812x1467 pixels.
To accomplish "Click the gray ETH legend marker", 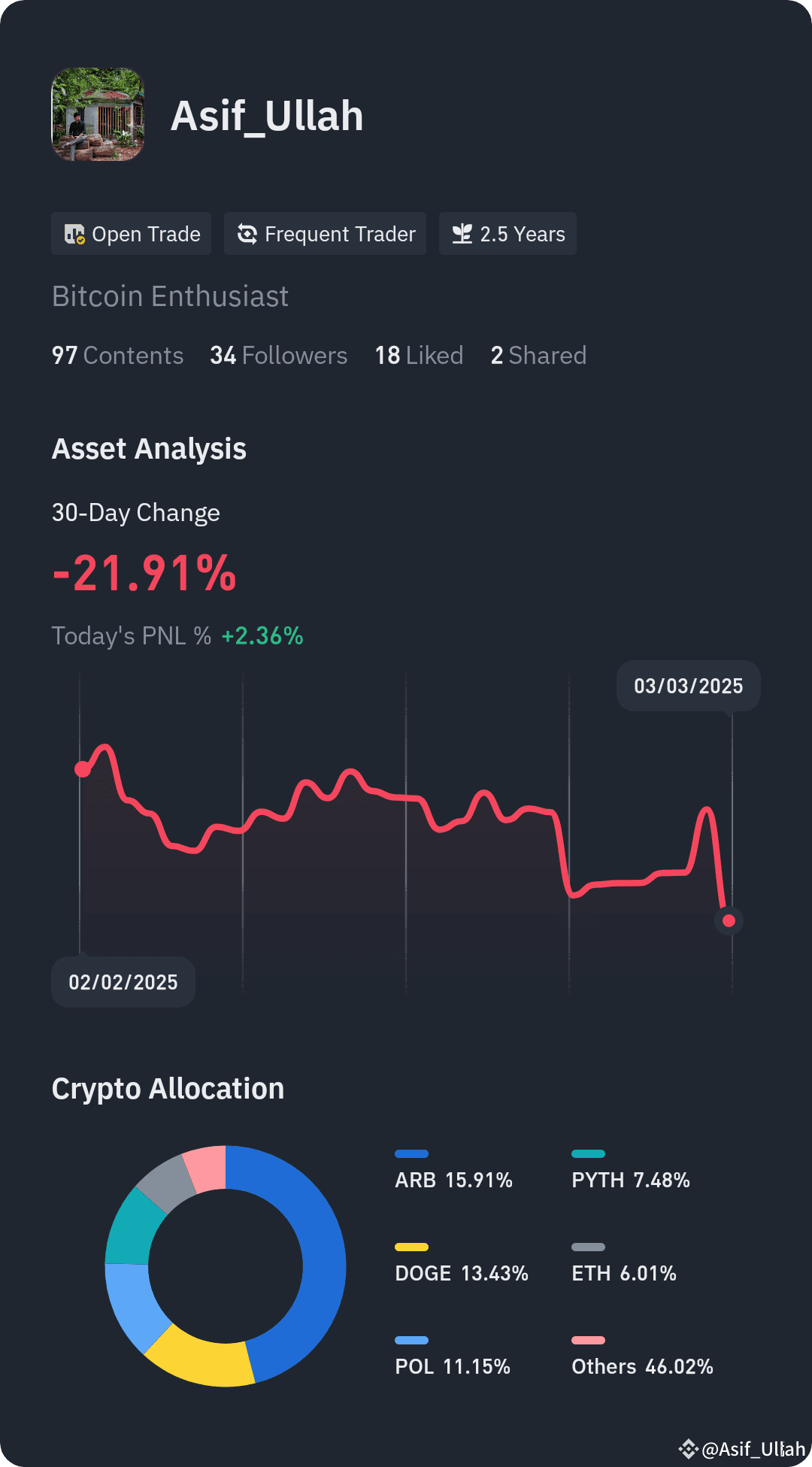I will [x=589, y=1246].
